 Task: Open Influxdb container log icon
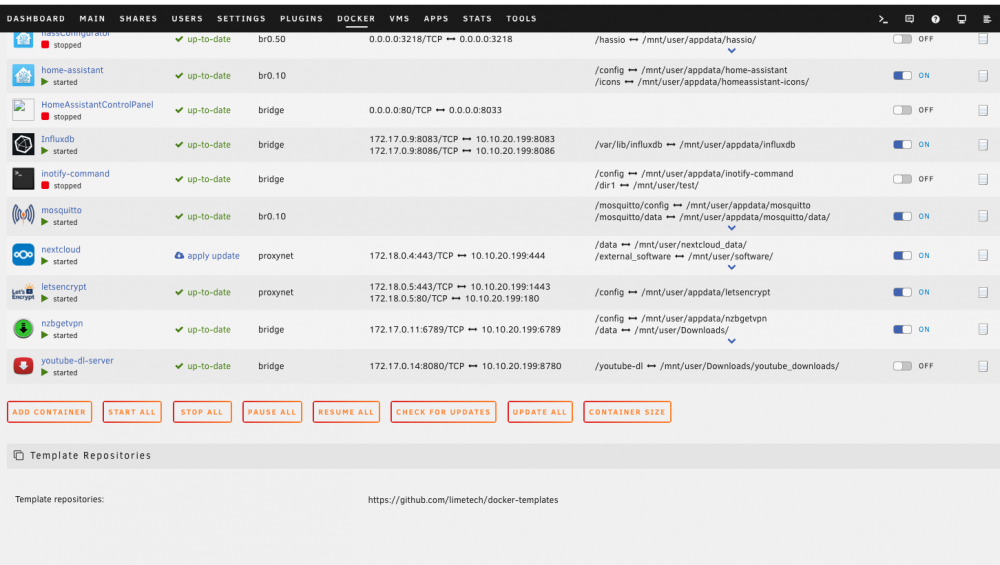click(x=983, y=145)
